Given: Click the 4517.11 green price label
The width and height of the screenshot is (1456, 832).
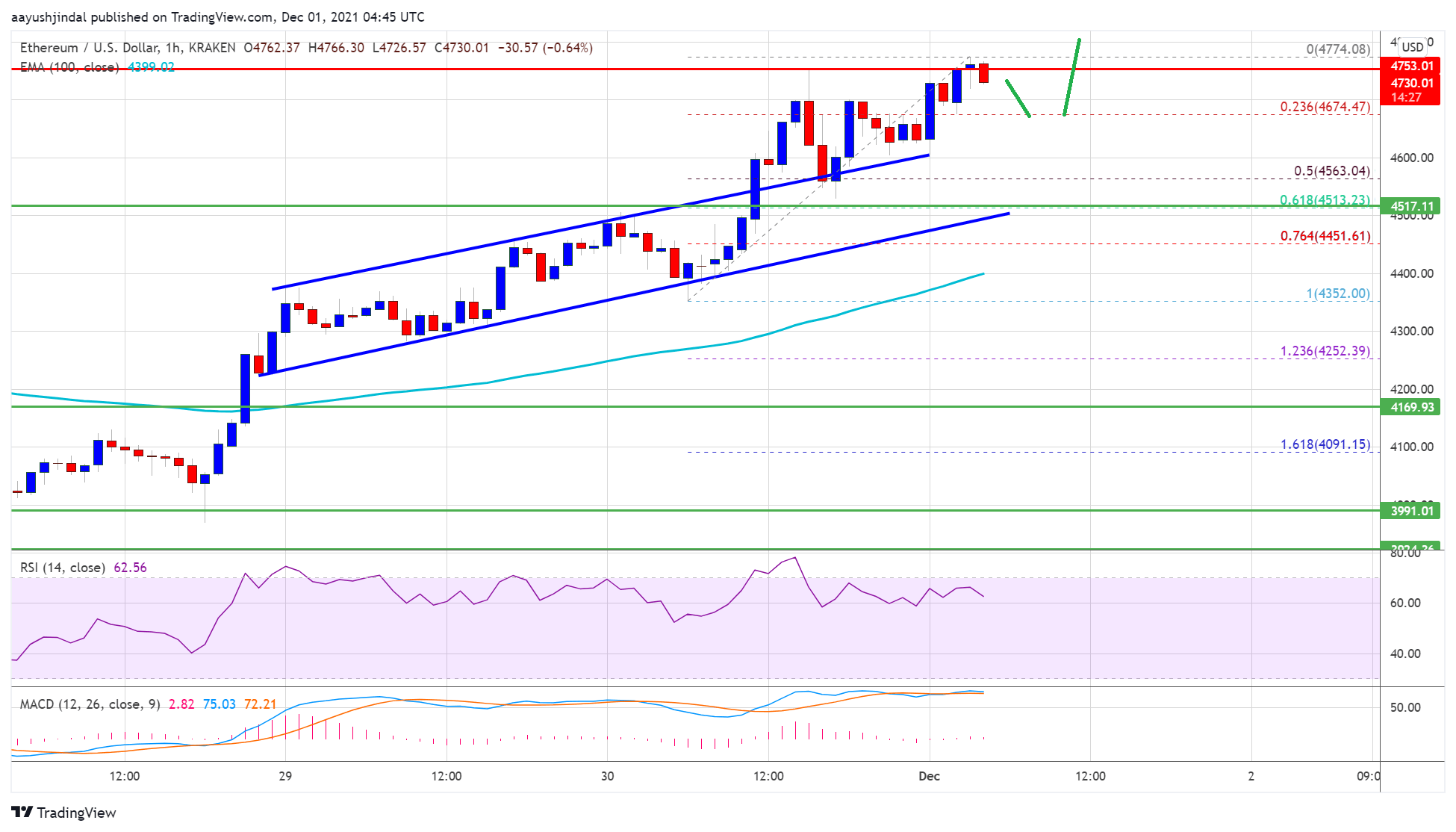Looking at the screenshot, I should [x=1410, y=206].
